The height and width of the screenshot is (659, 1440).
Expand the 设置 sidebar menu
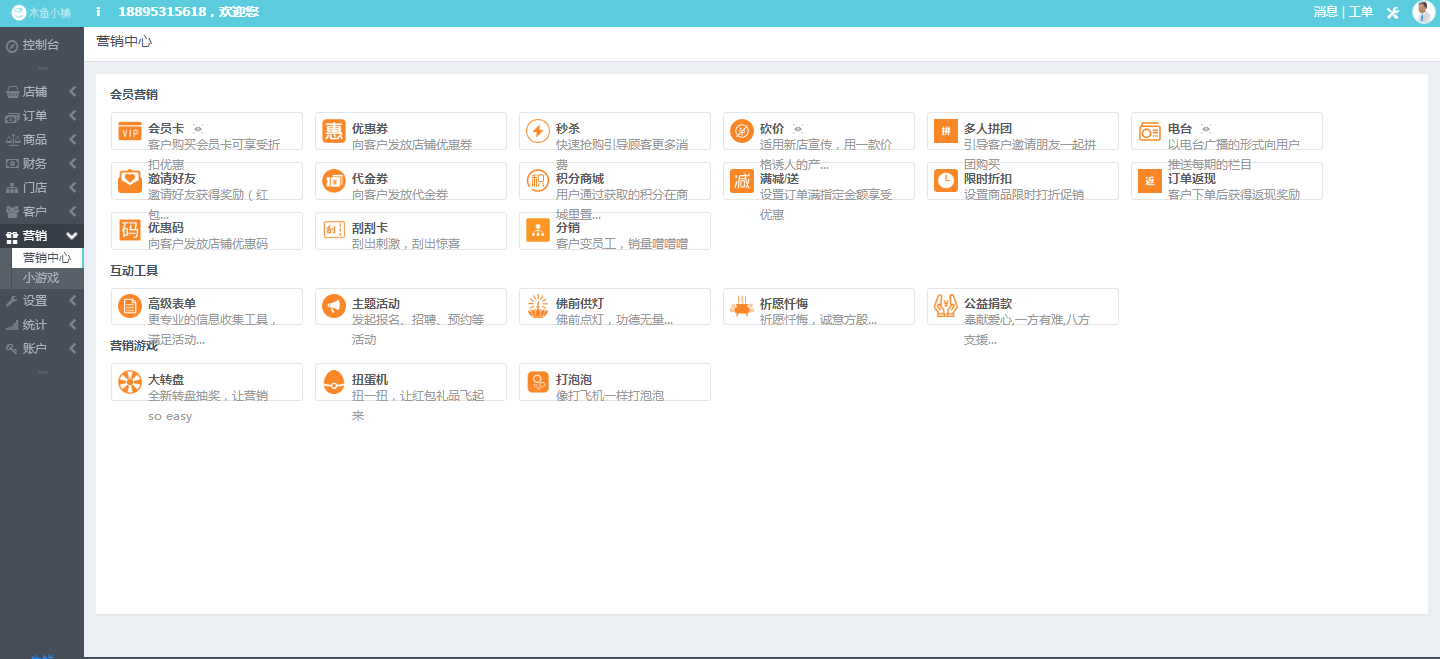pyautogui.click(x=41, y=301)
